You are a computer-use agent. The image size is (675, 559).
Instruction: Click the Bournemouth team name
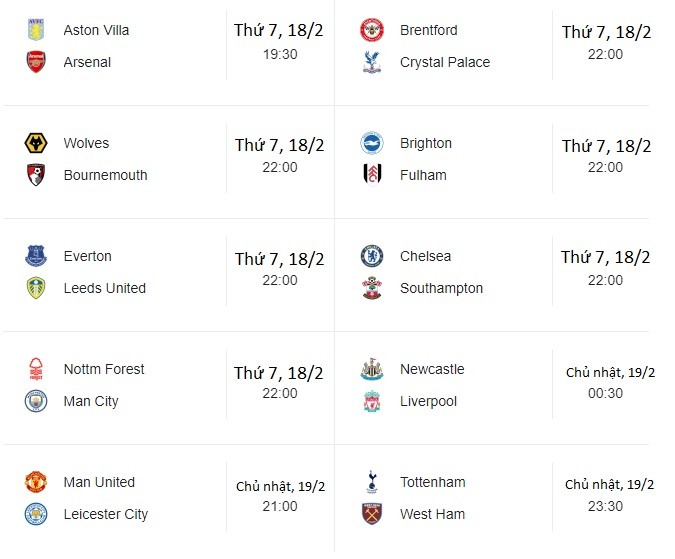click(105, 175)
